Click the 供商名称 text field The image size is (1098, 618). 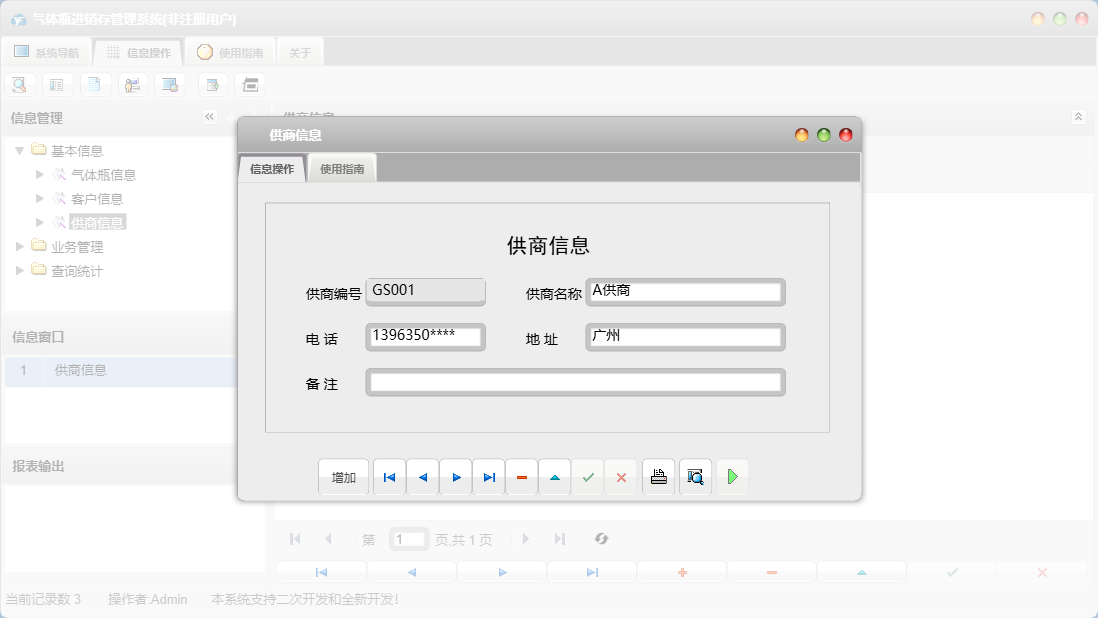(685, 292)
